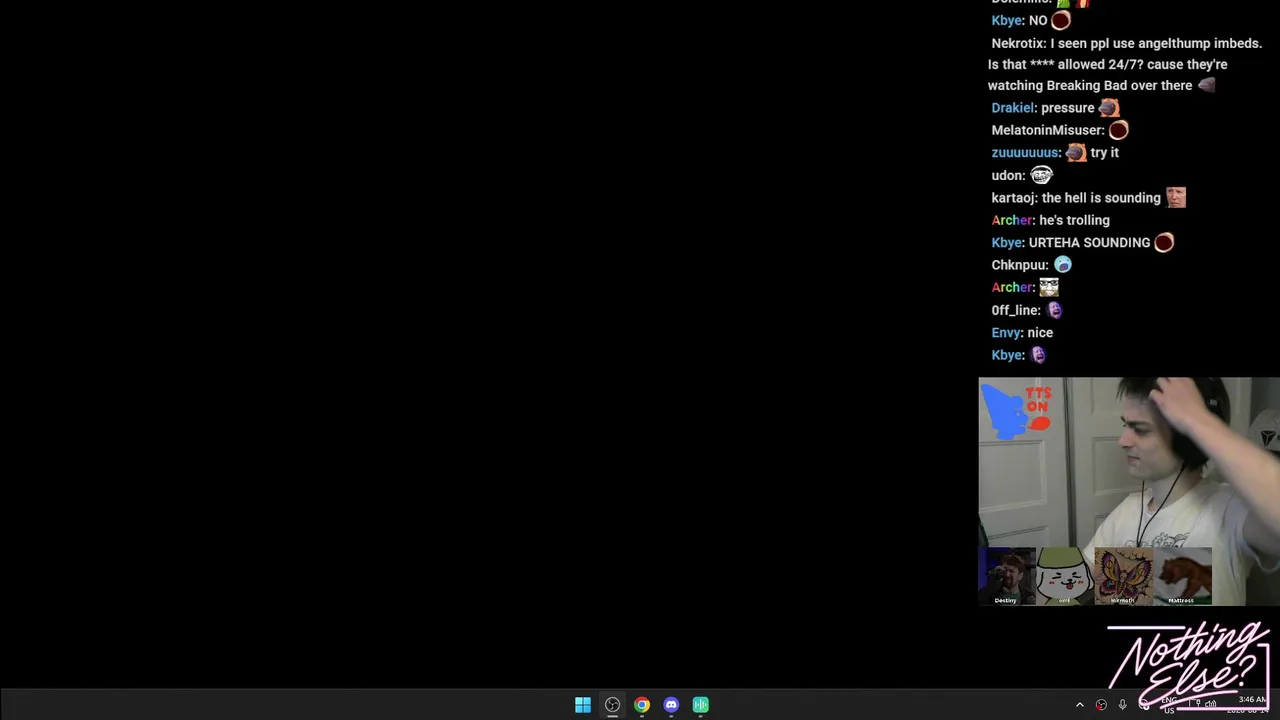Select the Destiny call participant thumbnail
This screenshot has width=1280, height=720.
click(x=1007, y=577)
